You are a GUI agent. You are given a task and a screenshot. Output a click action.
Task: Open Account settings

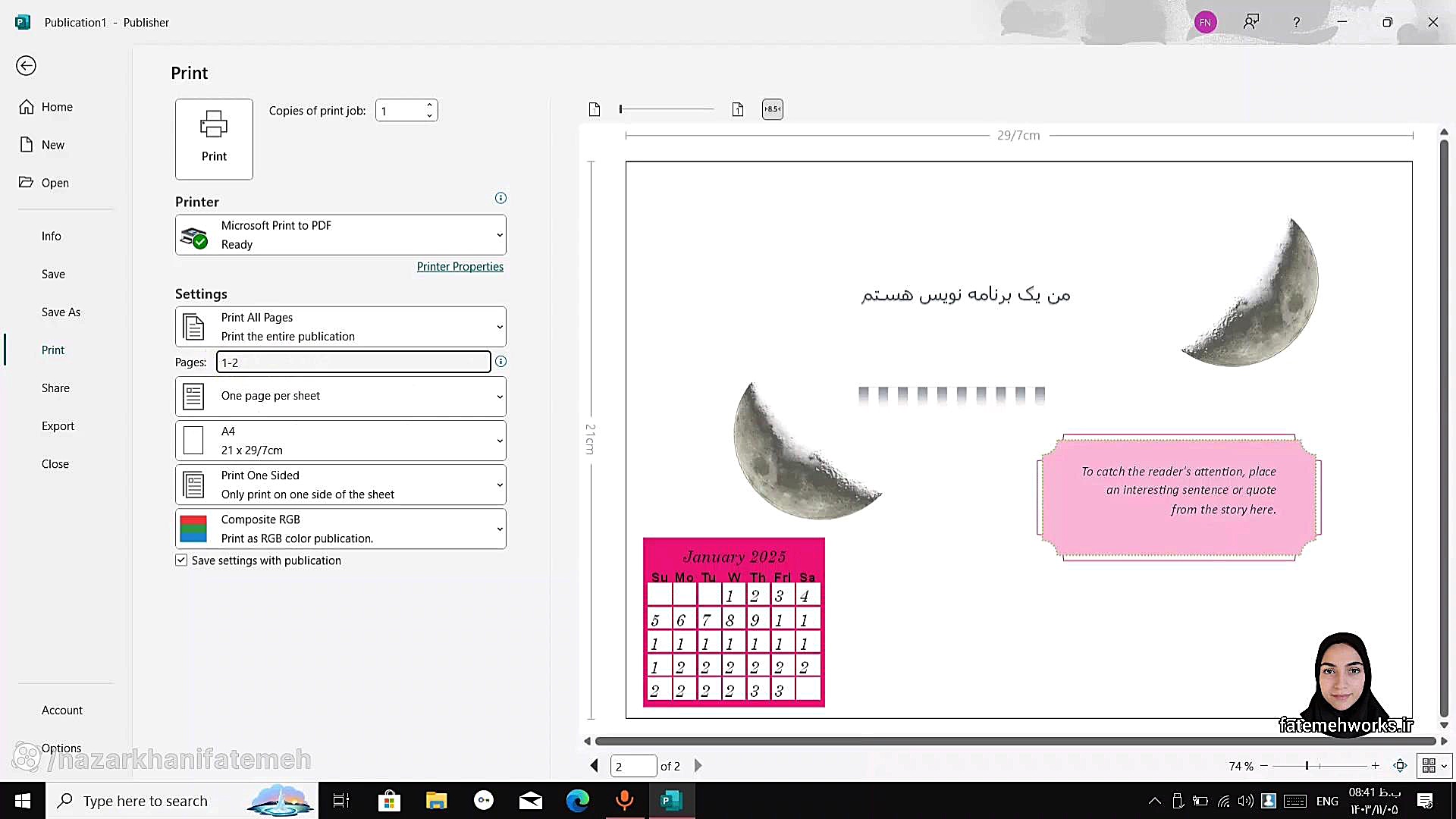point(62,710)
